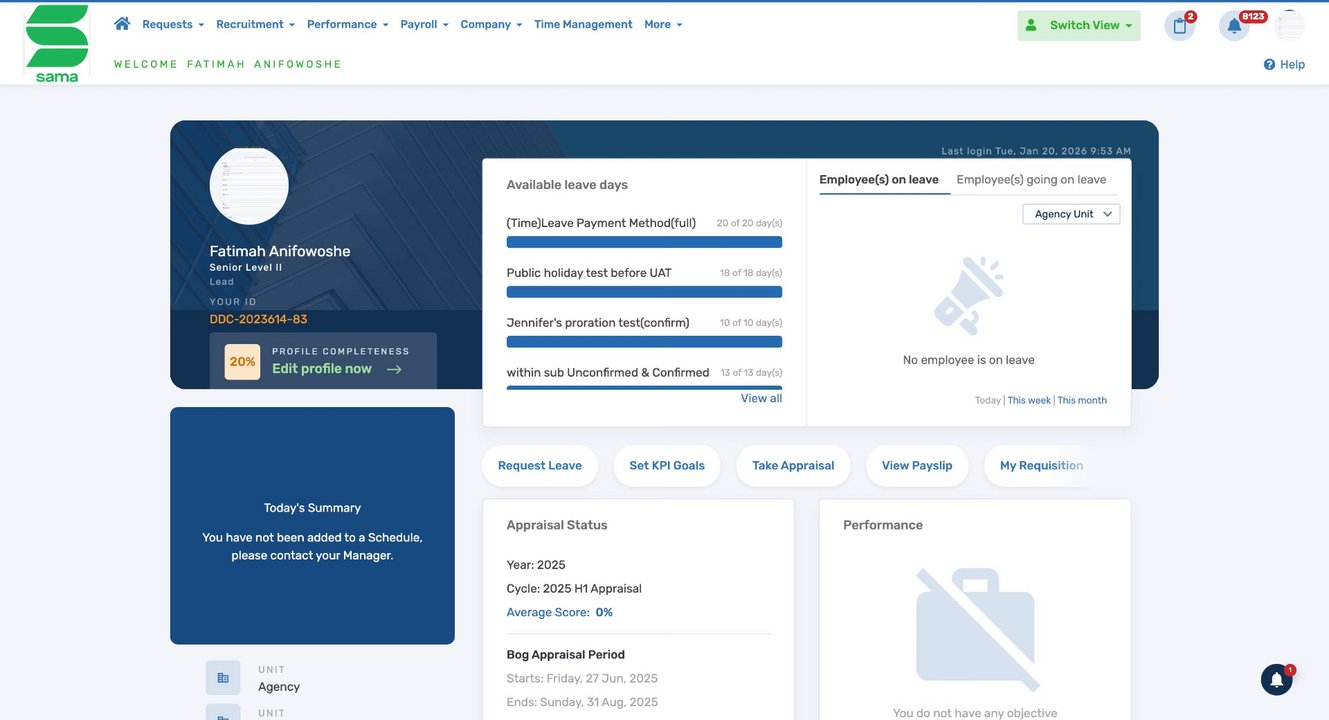Screen dimensions: 1329x720
Task: Click 'Last login Tue, Jan 20, 2026' text
Action: (x=1036, y=151)
